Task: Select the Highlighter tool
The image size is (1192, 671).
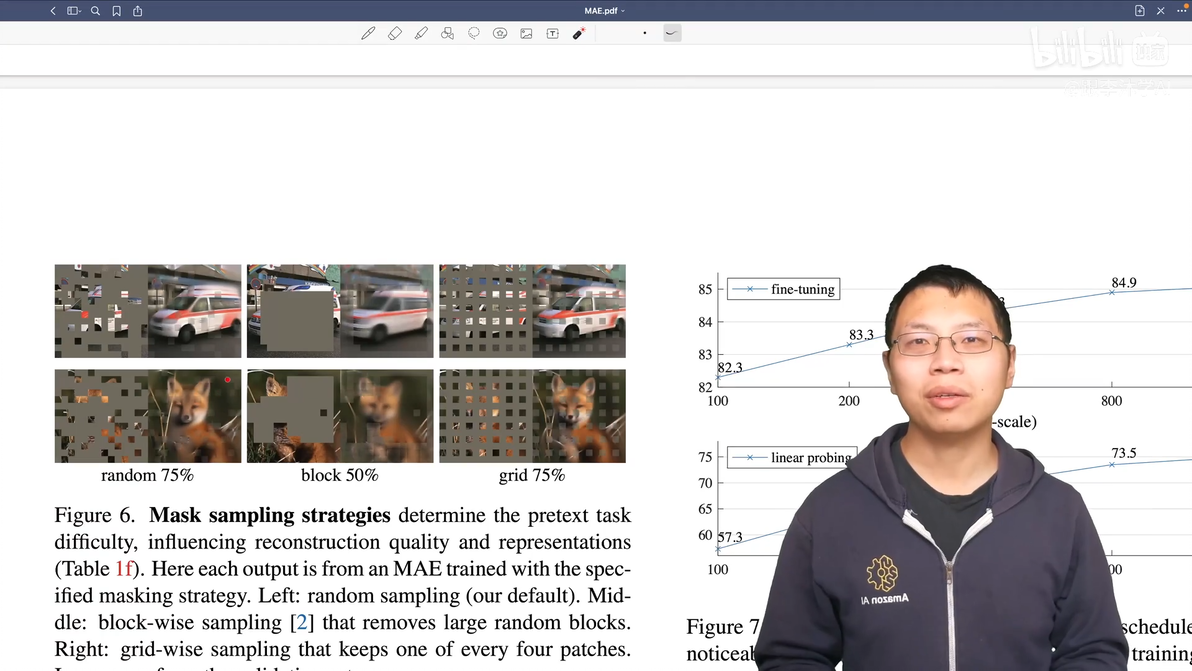Action: point(421,33)
